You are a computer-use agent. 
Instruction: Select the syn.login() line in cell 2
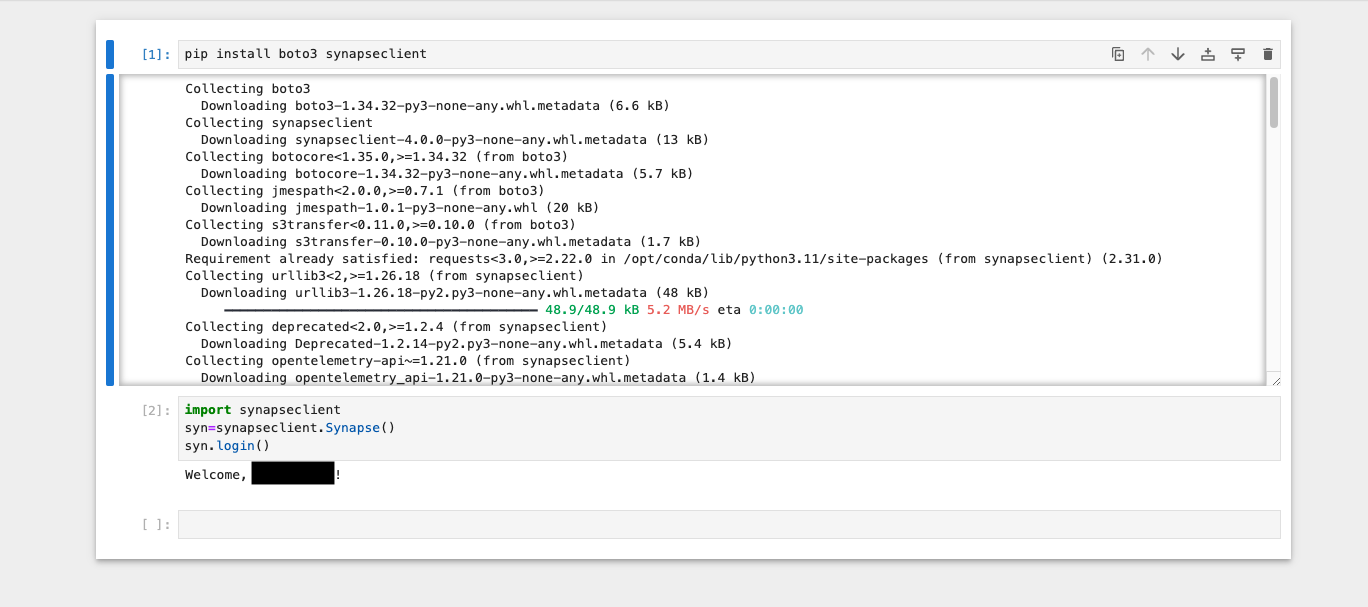click(228, 444)
